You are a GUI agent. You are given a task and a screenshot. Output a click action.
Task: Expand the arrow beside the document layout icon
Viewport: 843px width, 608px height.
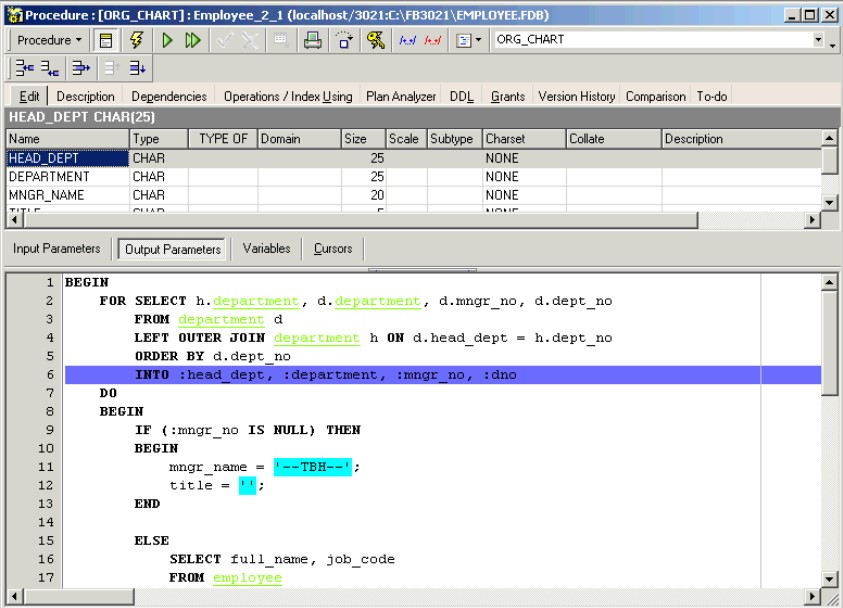478,40
